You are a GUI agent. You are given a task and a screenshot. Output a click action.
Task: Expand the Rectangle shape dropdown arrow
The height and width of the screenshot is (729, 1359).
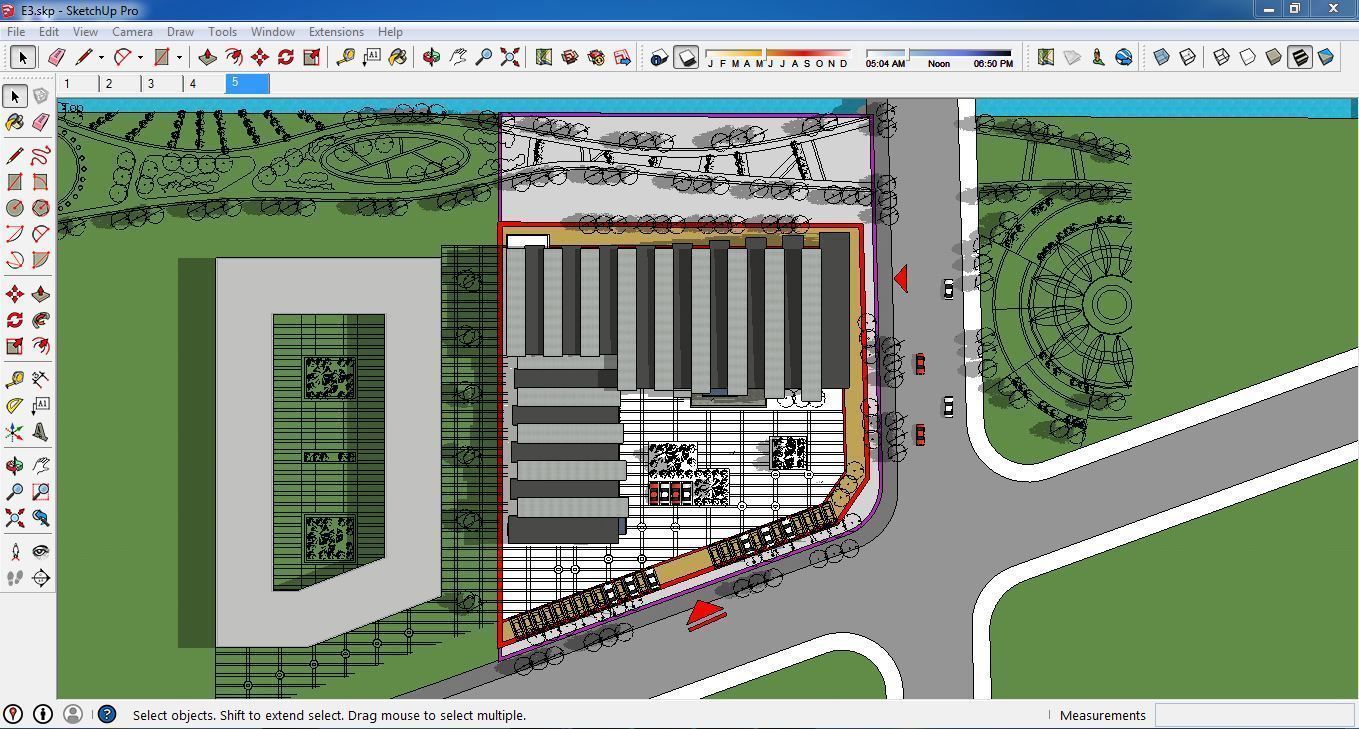pyautogui.click(x=179, y=58)
